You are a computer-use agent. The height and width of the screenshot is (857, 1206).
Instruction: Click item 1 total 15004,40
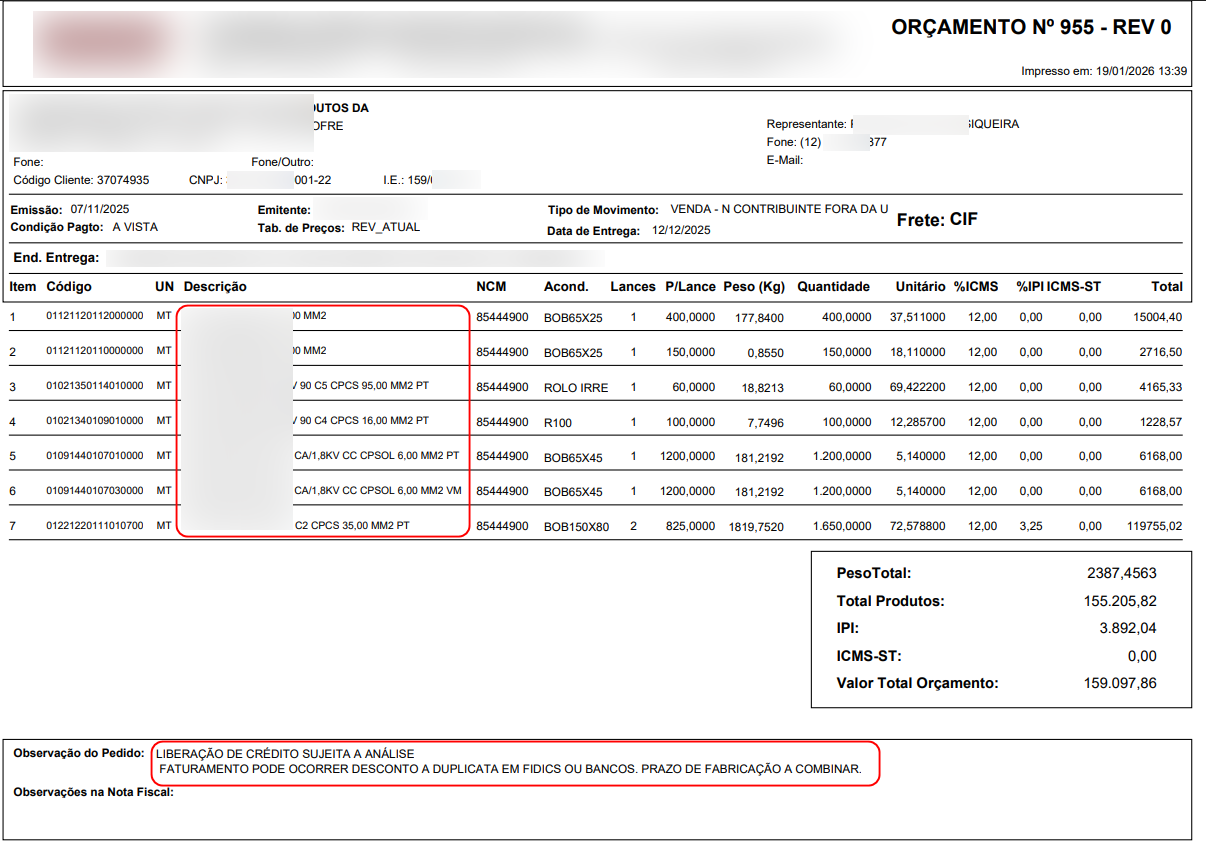[x=1157, y=317]
